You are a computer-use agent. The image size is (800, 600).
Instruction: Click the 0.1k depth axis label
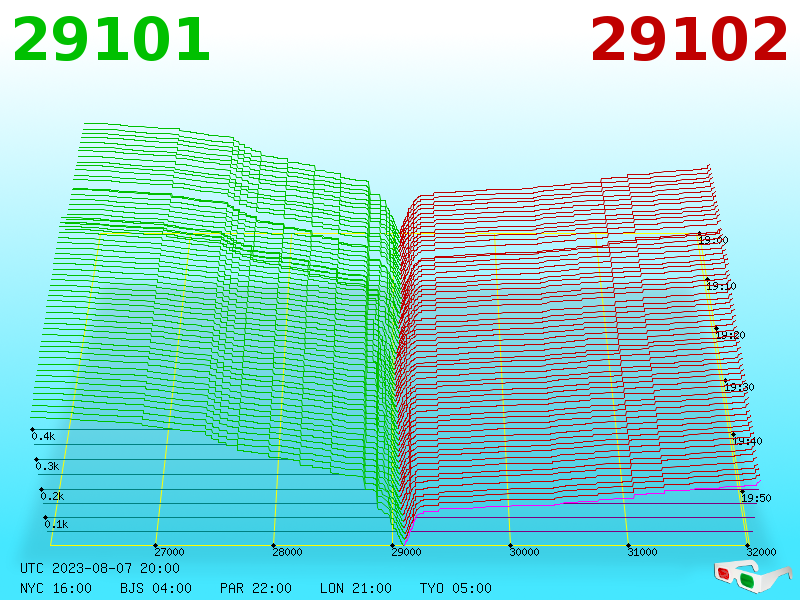pyautogui.click(x=56, y=524)
